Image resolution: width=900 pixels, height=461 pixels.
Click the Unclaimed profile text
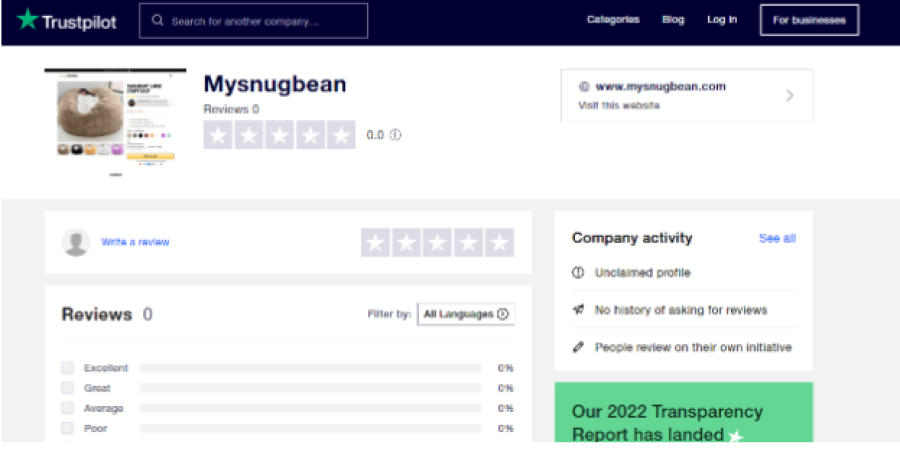click(x=642, y=273)
